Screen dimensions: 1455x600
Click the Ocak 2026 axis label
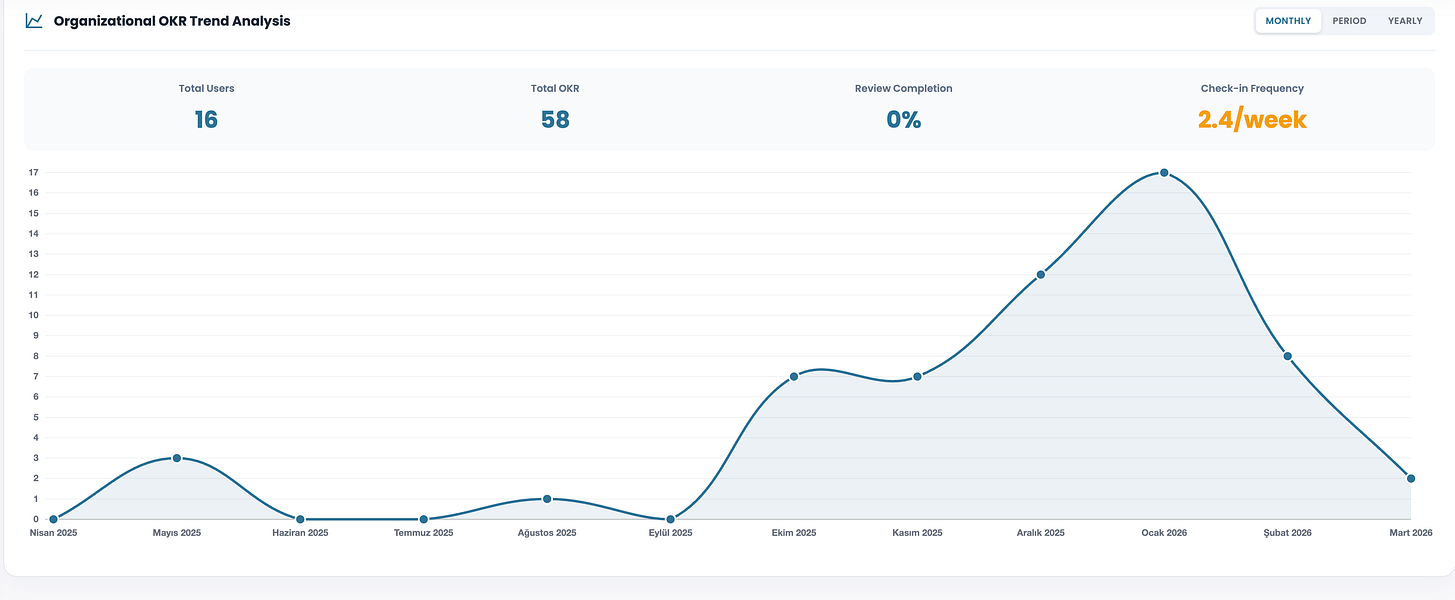[x=1164, y=533]
